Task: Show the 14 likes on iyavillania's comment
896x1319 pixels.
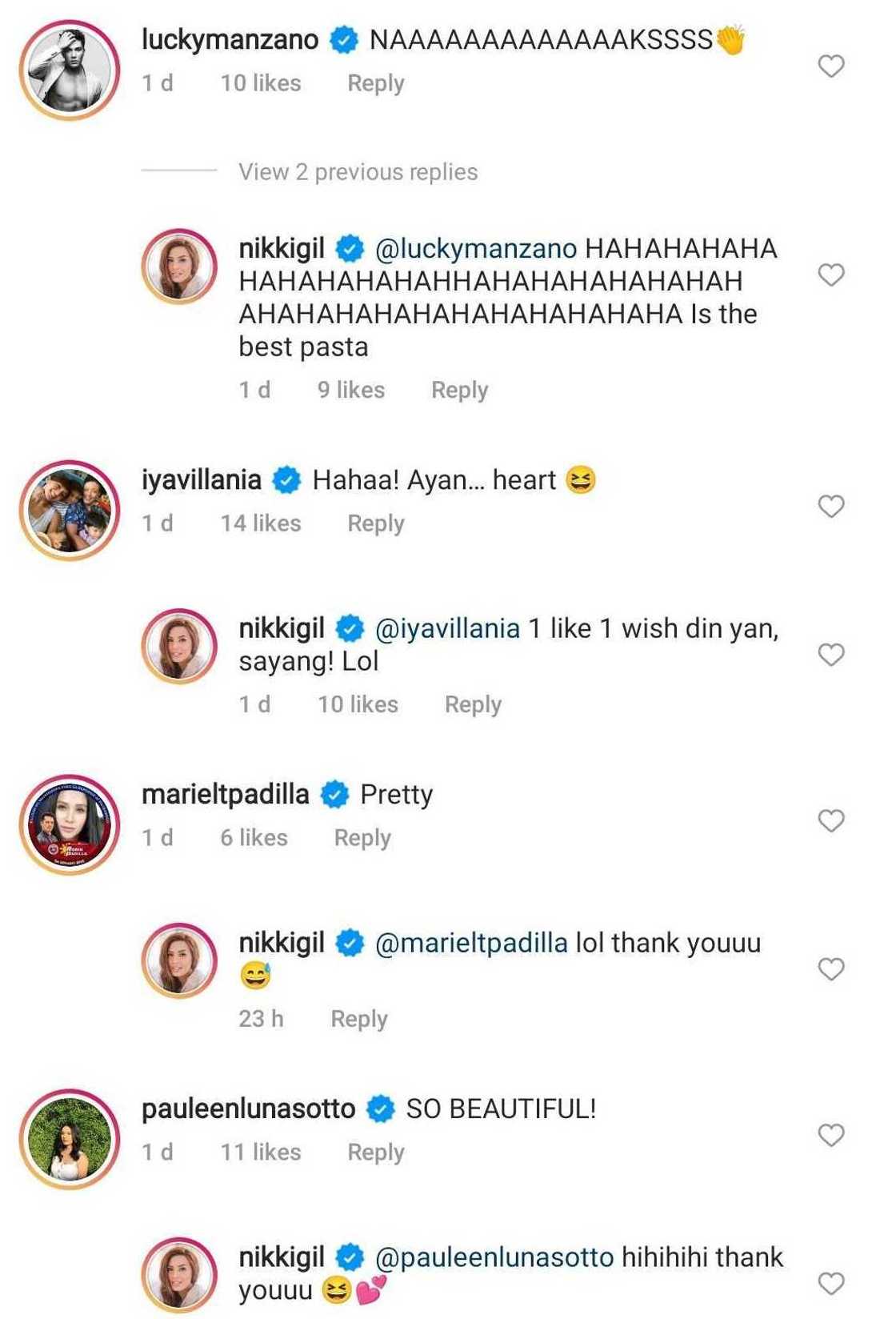Action: point(261,523)
